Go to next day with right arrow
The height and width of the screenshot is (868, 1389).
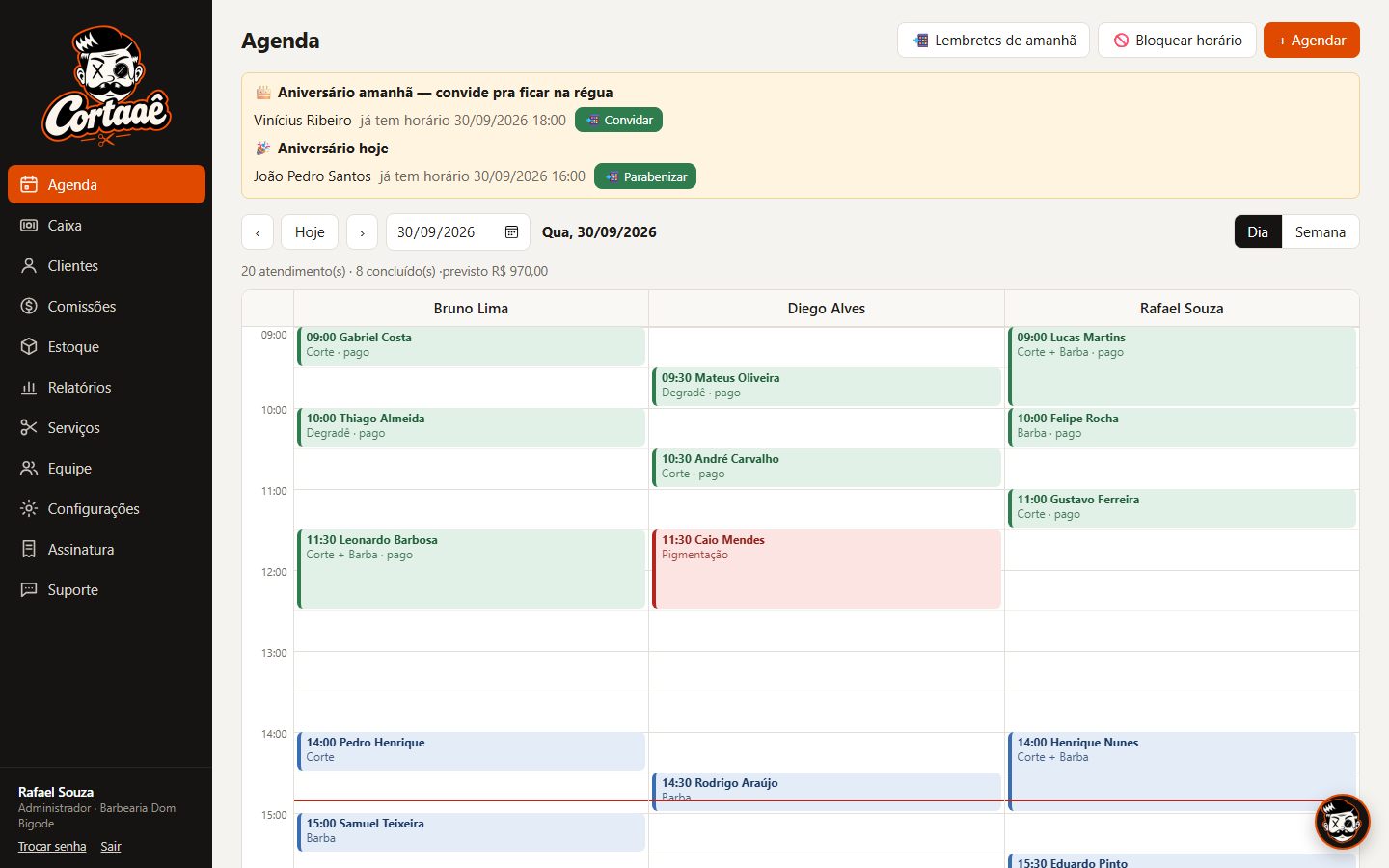click(x=362, y=232)
